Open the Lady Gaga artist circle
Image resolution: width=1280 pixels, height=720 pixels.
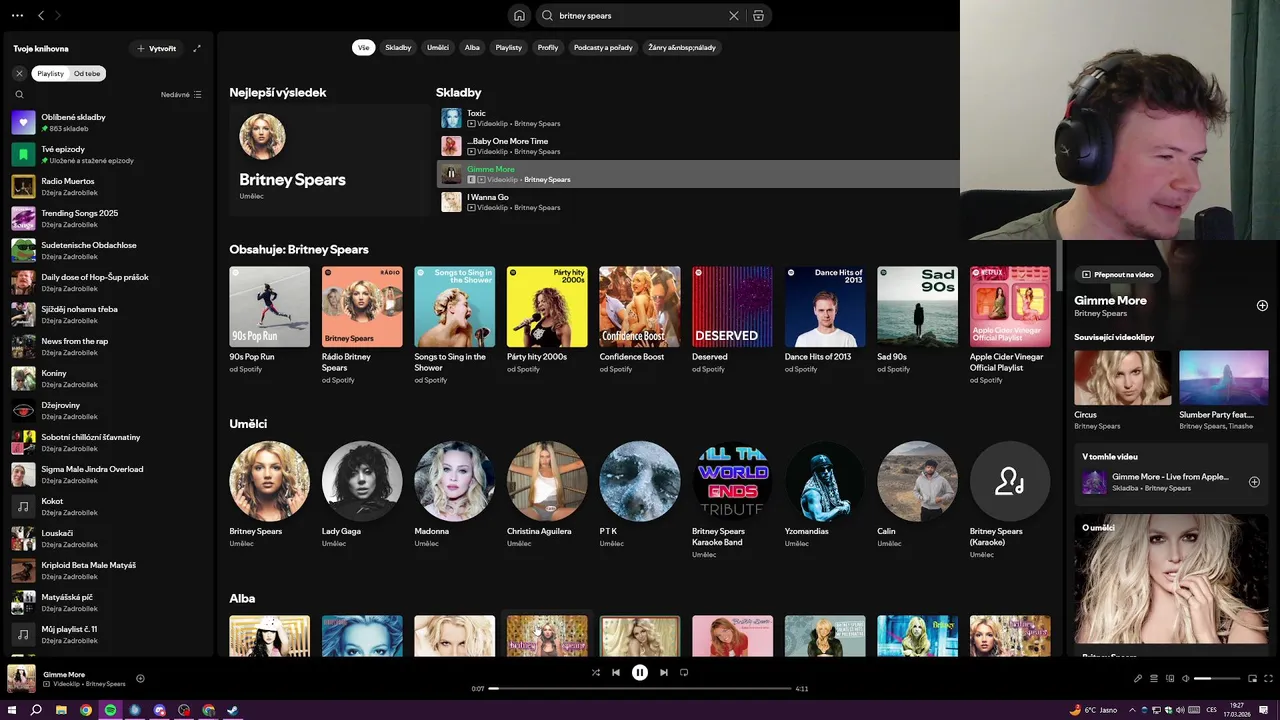[x=362, y=481]
